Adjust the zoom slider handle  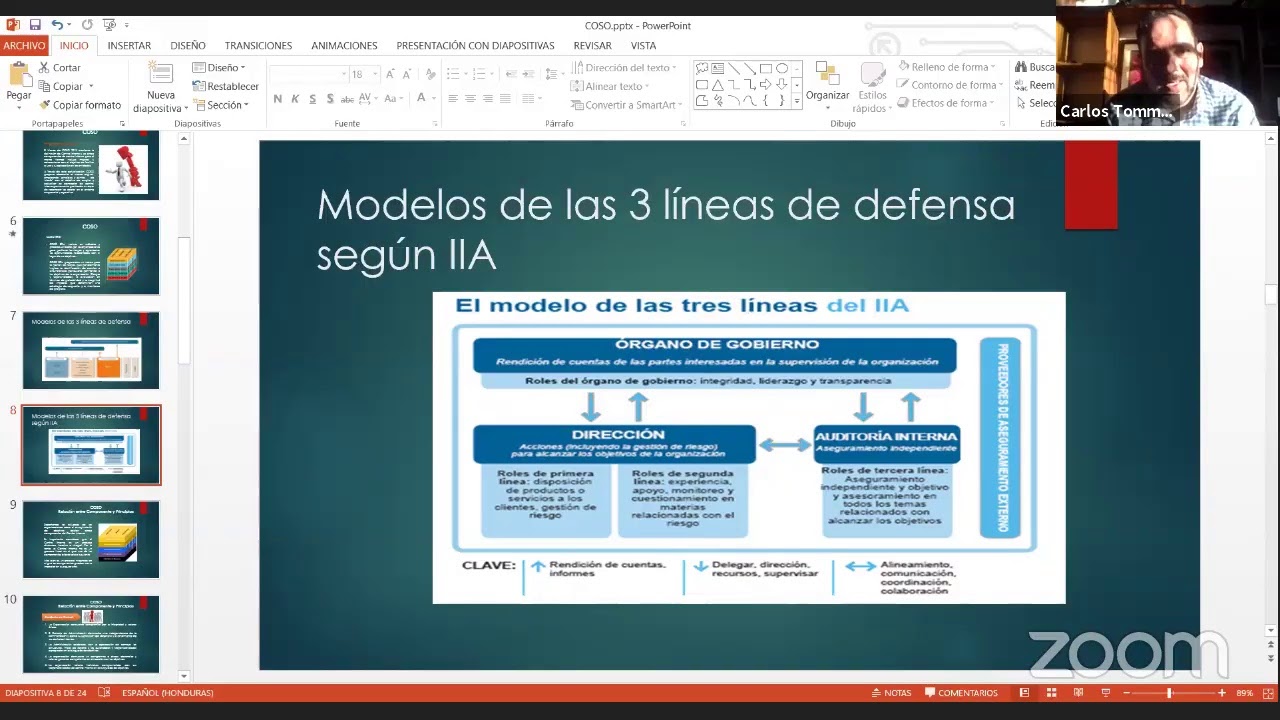(x=1169, y=692)
